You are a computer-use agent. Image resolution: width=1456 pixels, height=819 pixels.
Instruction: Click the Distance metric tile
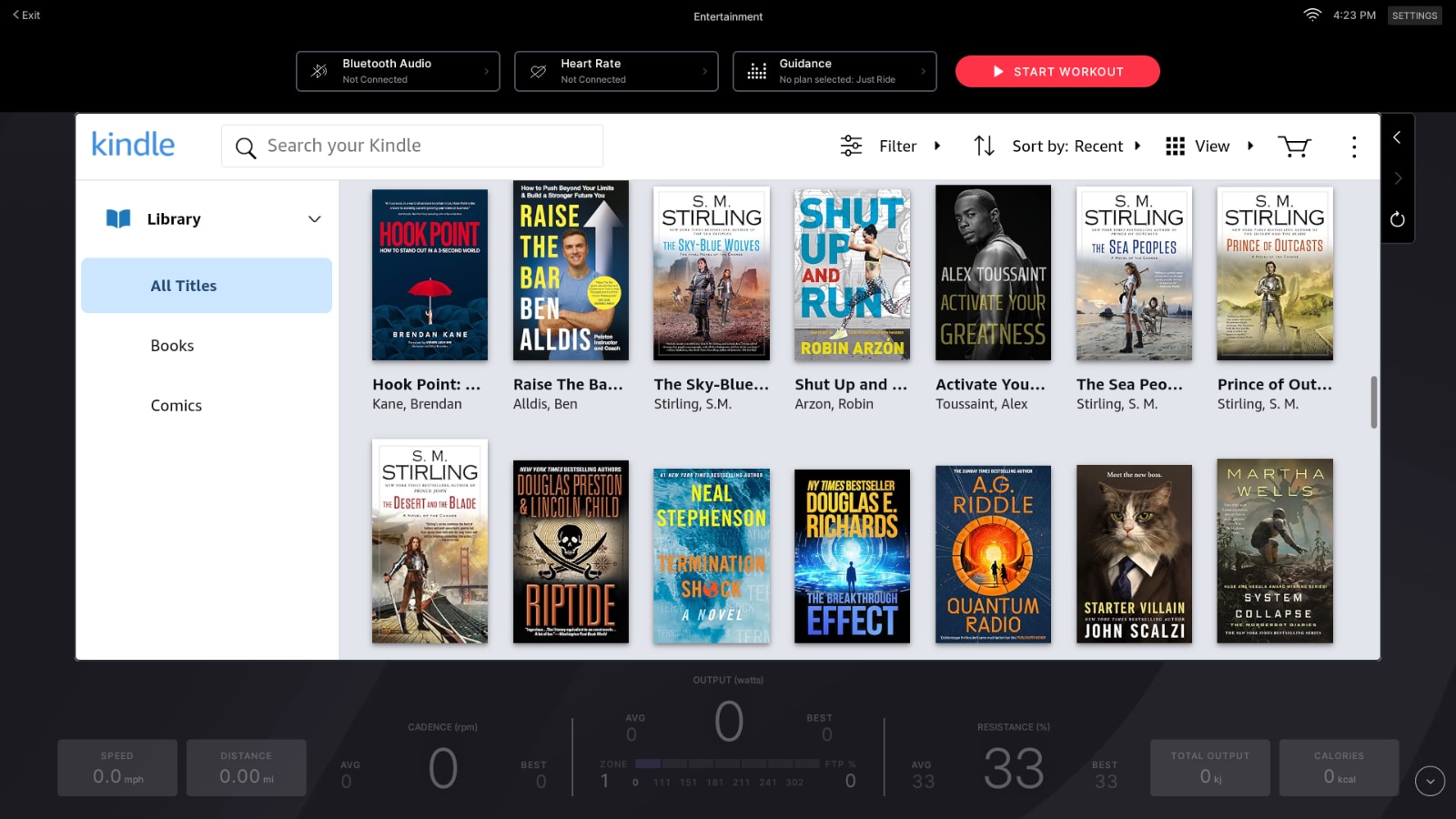(x=247, y=768)
